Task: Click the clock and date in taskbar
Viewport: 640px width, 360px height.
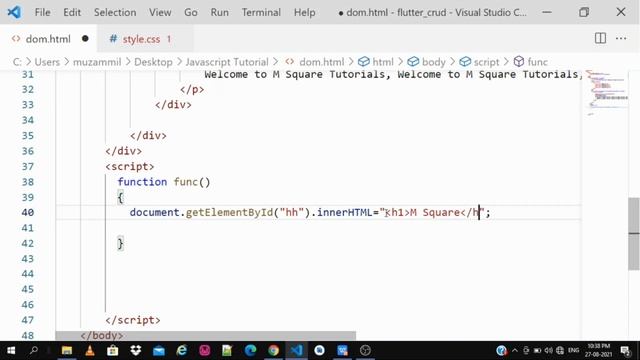Action: 598,350
